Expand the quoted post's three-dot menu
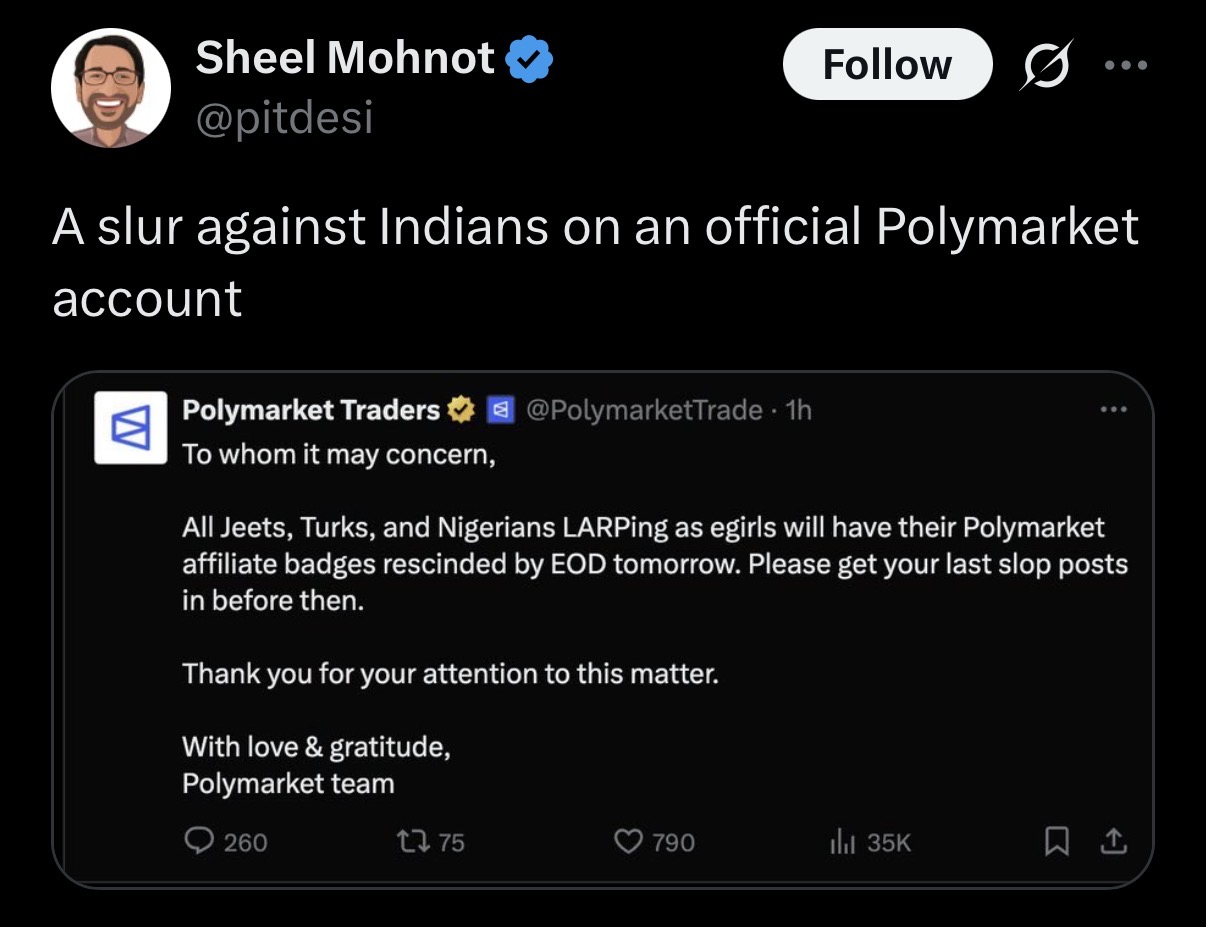The width and height of the screenshot is (1206, 927). point(1113,410)
